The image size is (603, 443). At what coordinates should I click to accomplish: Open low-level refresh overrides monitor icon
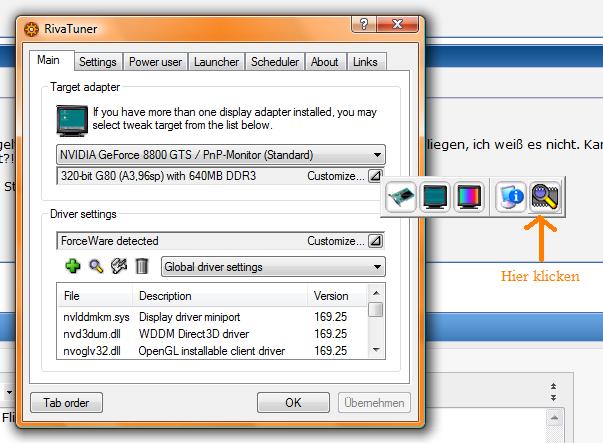click(x=435, y=197)
